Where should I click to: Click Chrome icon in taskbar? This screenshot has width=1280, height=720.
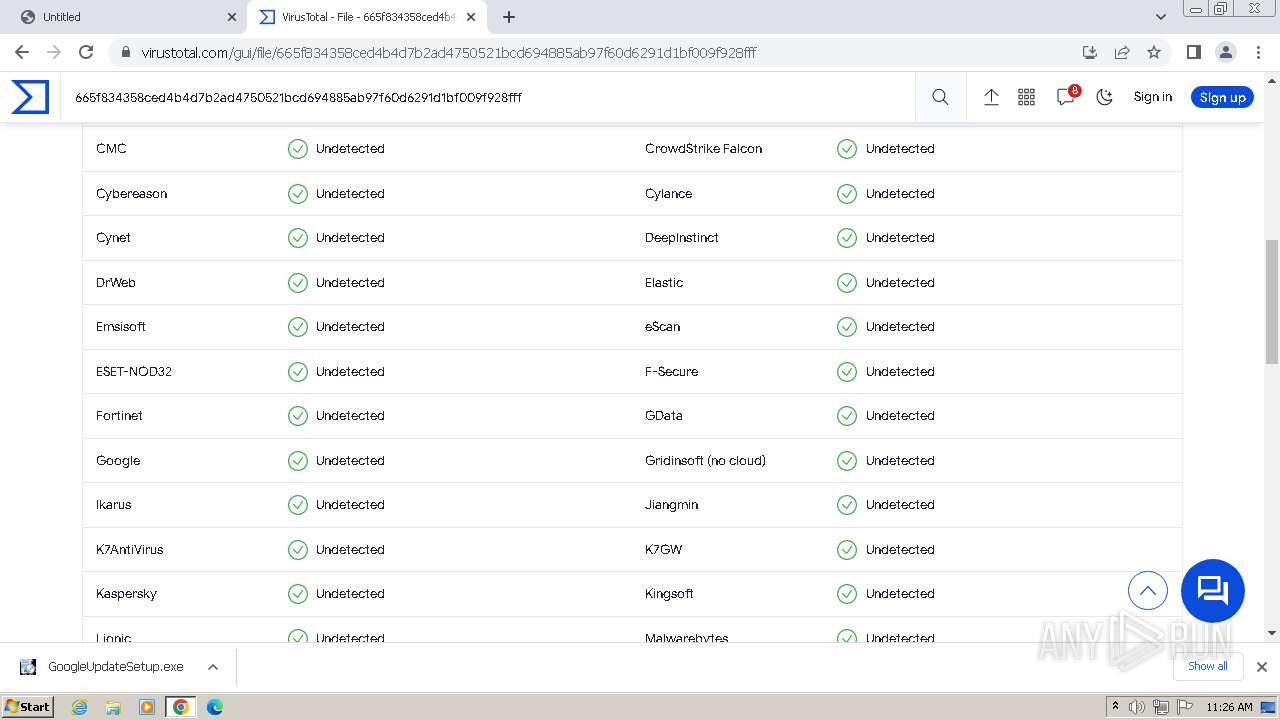tap(181, 707)
